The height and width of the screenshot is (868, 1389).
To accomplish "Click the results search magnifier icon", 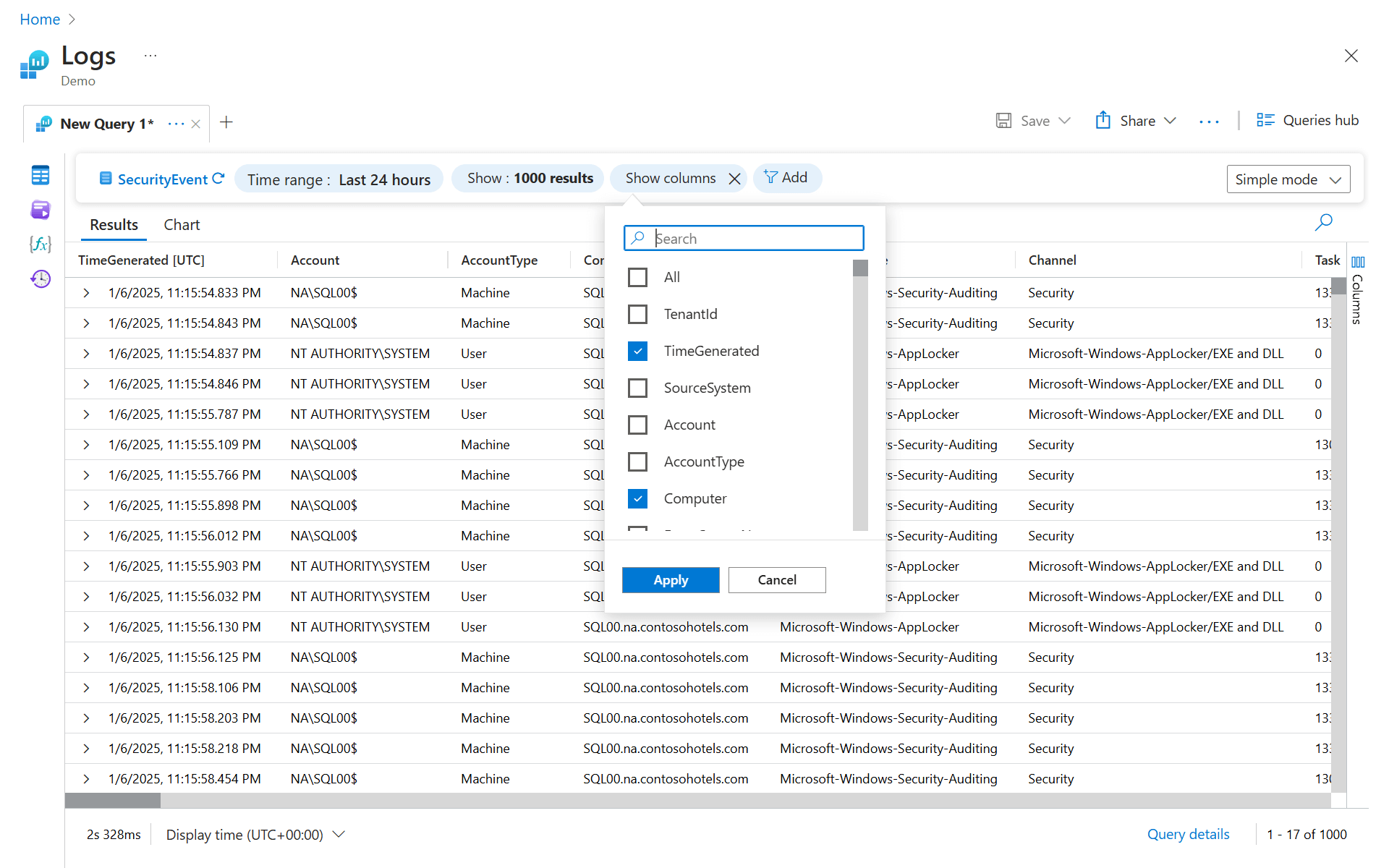I will [1323, 222].
